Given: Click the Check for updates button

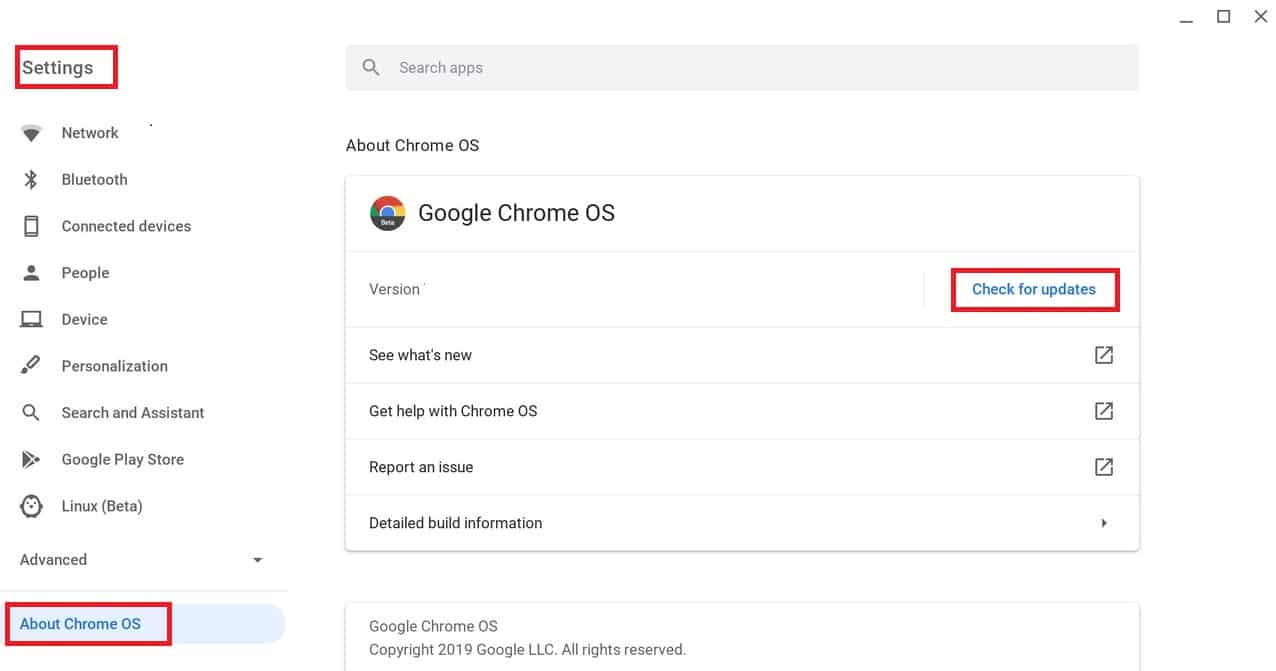Looking at the screenshot, I should click(x=1034, y=289).
